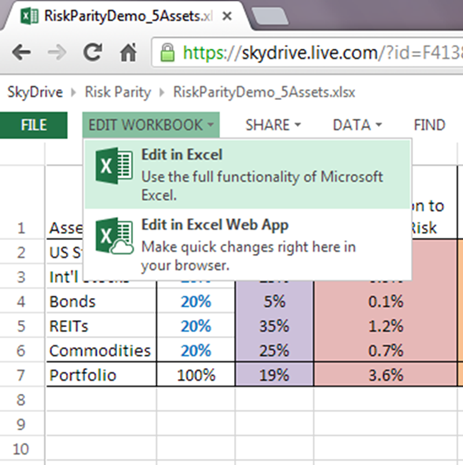The height and width of the screenshot is (465, 463).
Task: Select row header 5
Action: (x=21, y=326)
